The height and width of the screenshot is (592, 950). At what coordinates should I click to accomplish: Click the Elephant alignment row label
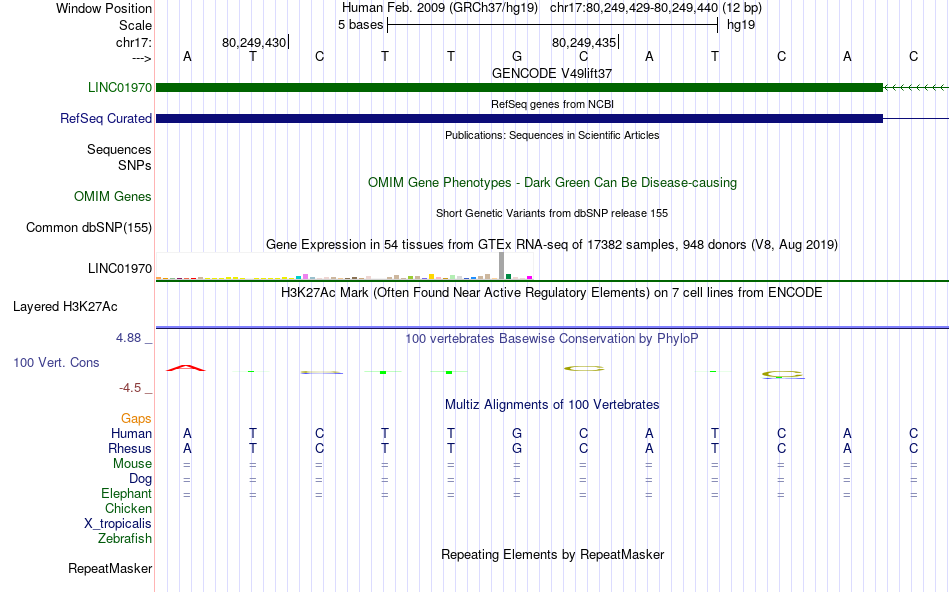point(127,493)
